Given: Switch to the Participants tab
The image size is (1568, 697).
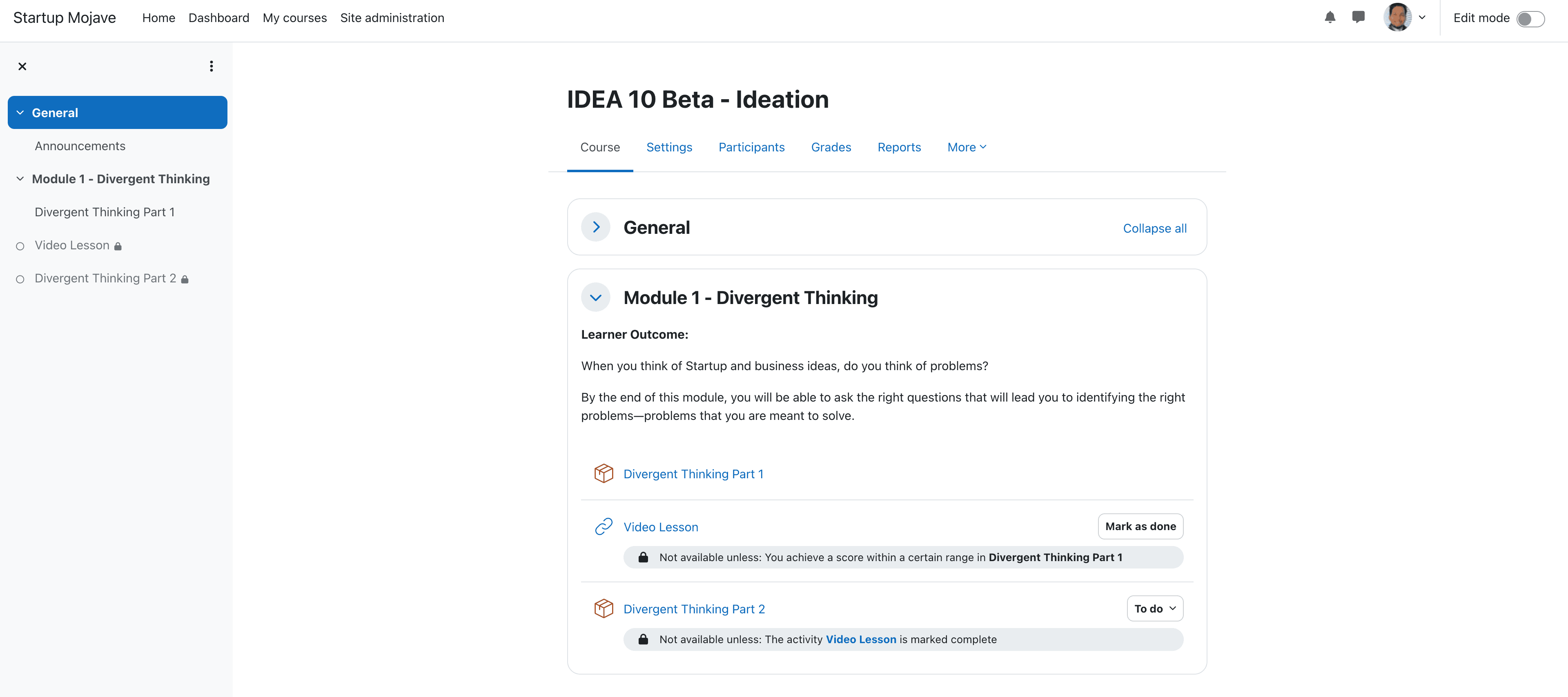Looking at the screenshot, I should tap(751, 147).
